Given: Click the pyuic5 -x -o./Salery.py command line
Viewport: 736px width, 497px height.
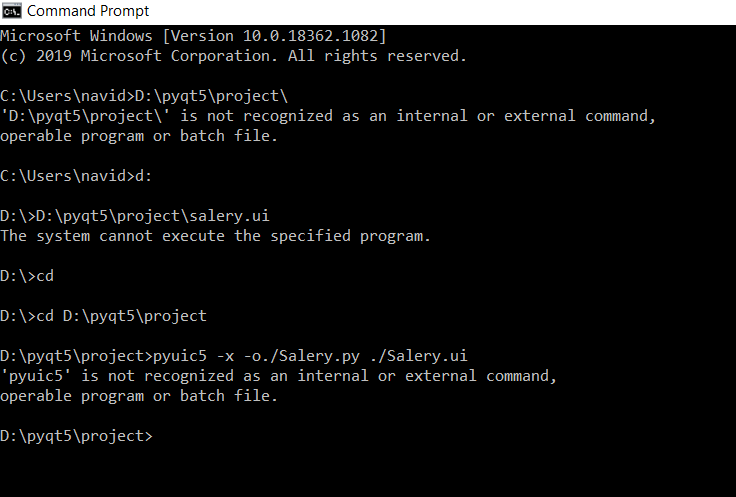Looking at the screenshot, I should click(x=234, y=356).
